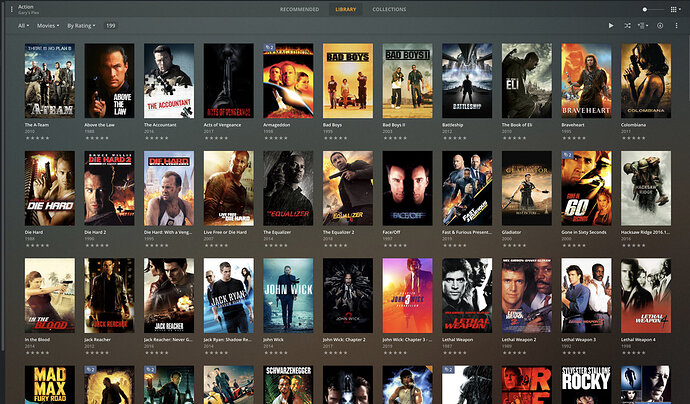Open the Gladiator poster

click(527, 188)
